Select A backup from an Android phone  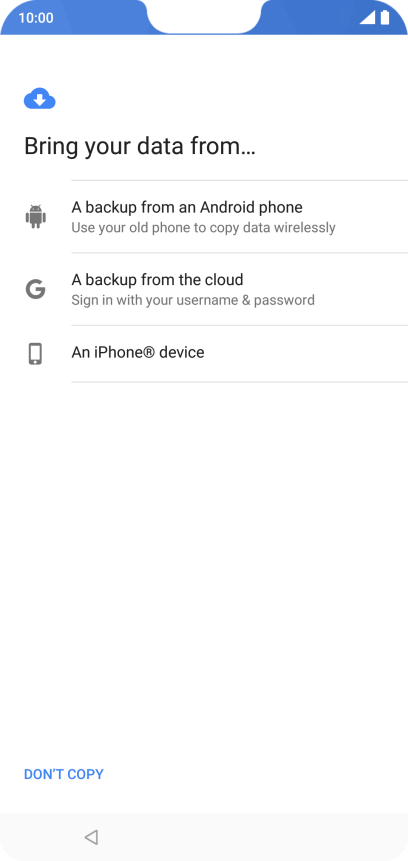pos(204,216)
